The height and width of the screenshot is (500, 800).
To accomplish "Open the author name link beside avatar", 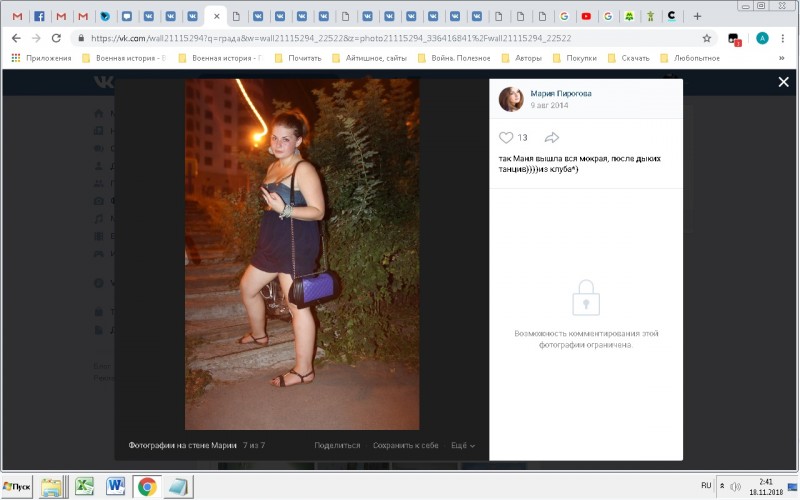I will coord(561,93).
